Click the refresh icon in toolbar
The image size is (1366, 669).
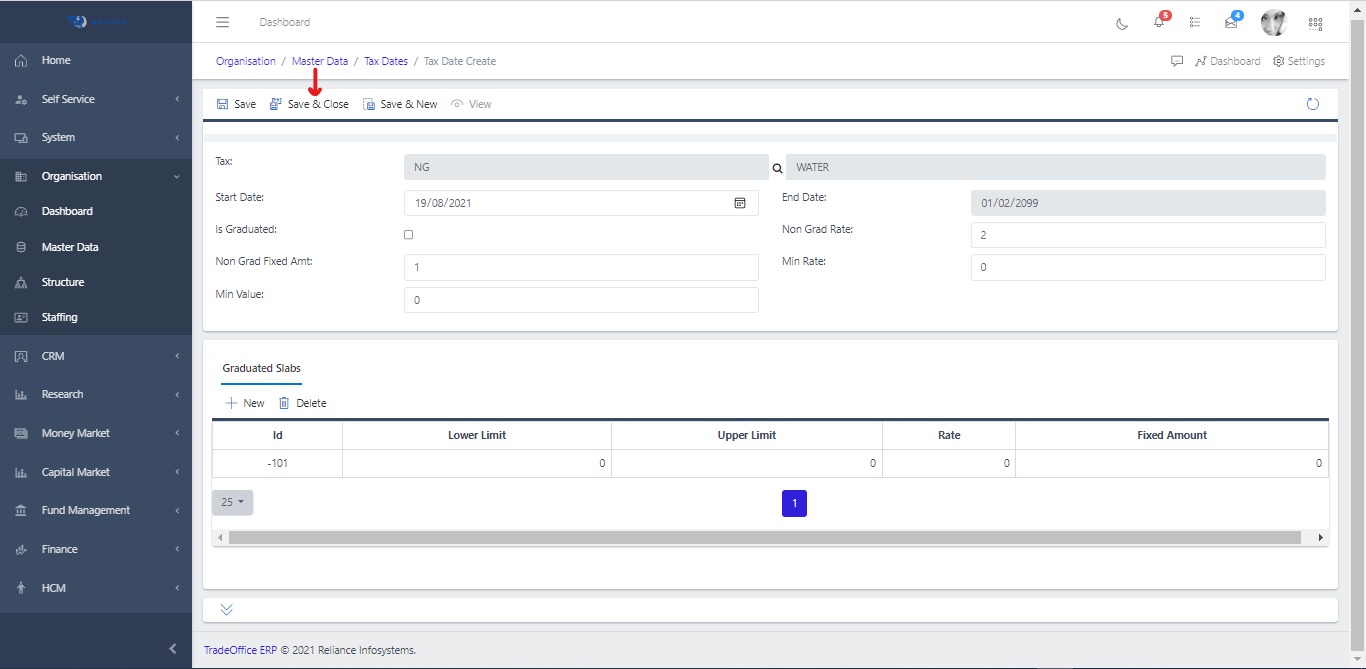[x=1313, y=104]
